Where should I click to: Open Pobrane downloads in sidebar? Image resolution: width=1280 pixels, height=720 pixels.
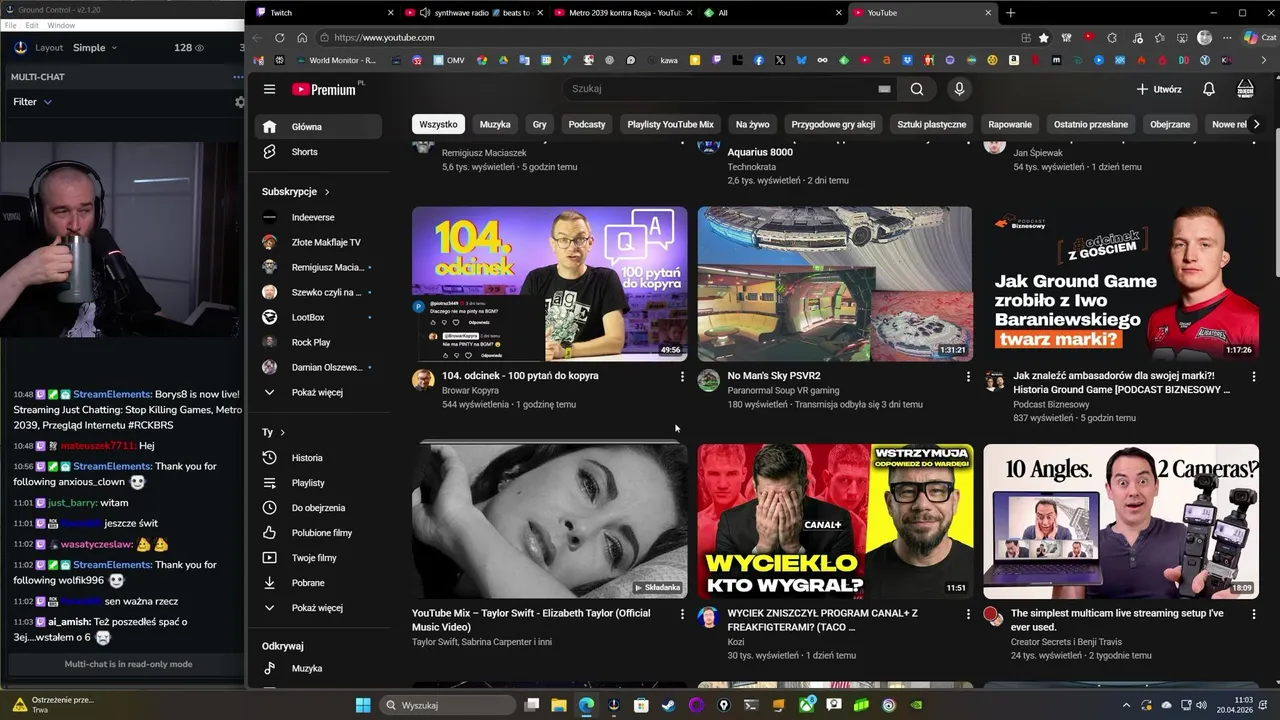click(317, 583)
